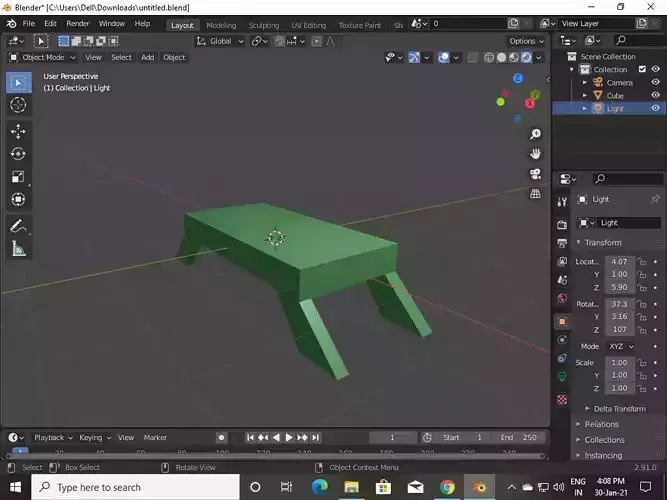The width and height of the screenshot is (667, 500).
Task: Click the Z axis gizmo circle
Action: point(517,78)
